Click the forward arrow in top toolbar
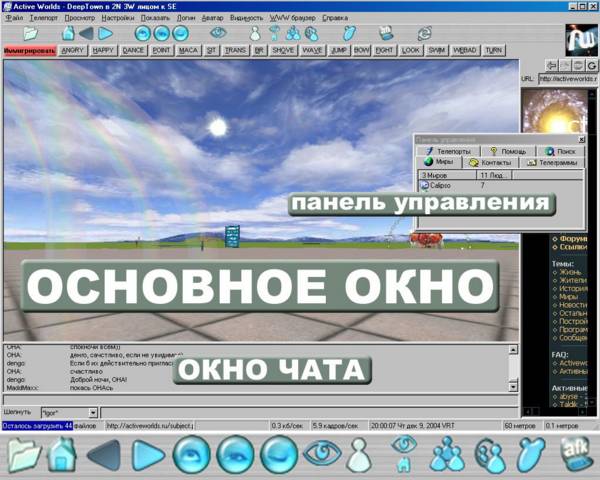Image resolution: width=600 pixels, height=480 pixels. point(105,34)
